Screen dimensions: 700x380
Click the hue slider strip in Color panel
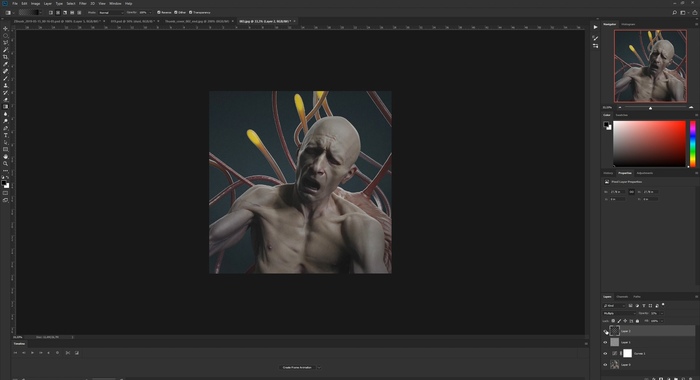692,144
